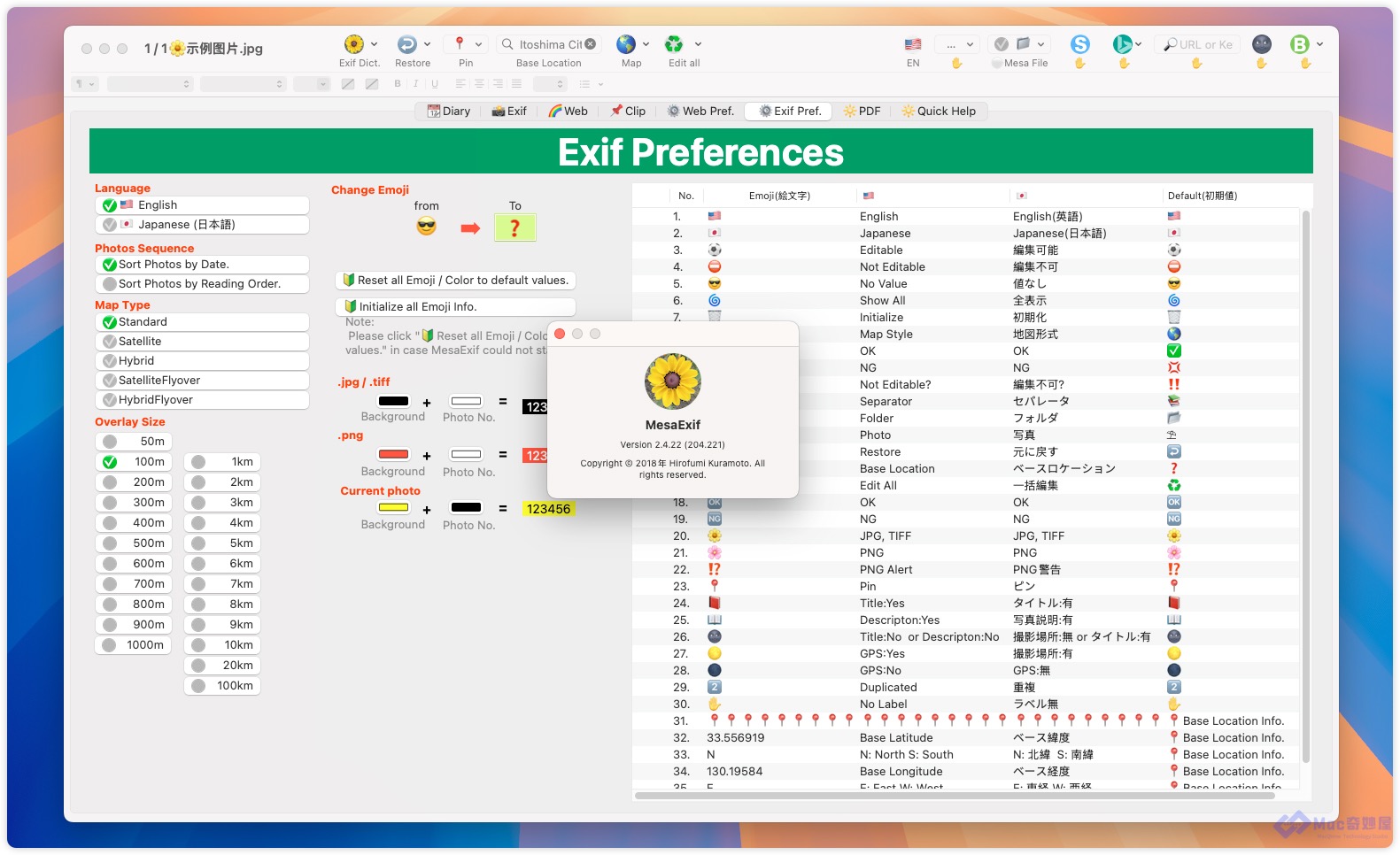1400x855 pixels.
Task: Click the Bold formatting icon
Action: click(398, 84)
